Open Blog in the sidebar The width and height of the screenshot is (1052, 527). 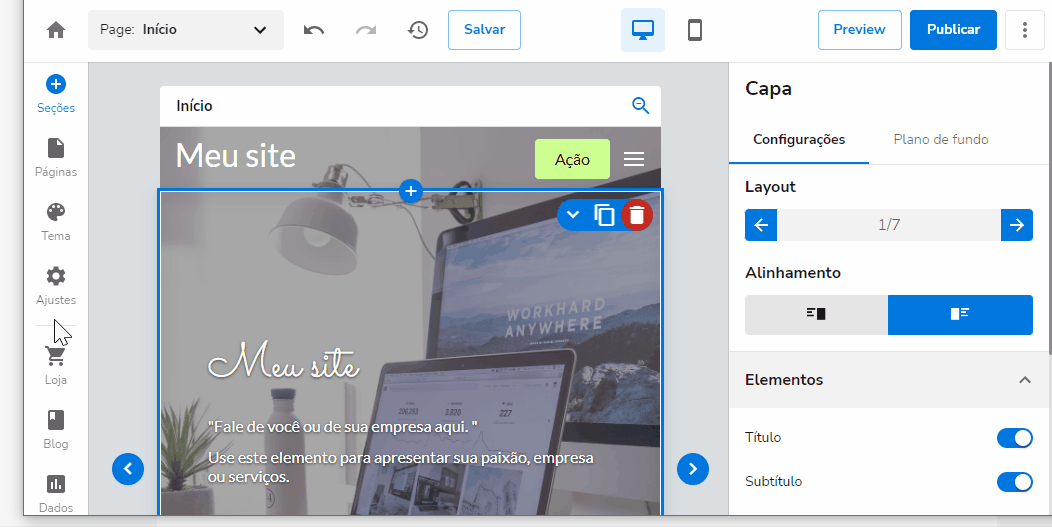56,430
